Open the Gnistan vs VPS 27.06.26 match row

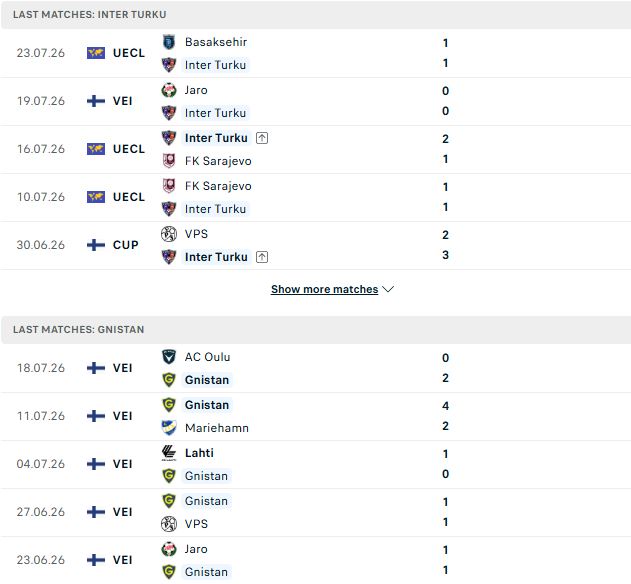(316, 512)
